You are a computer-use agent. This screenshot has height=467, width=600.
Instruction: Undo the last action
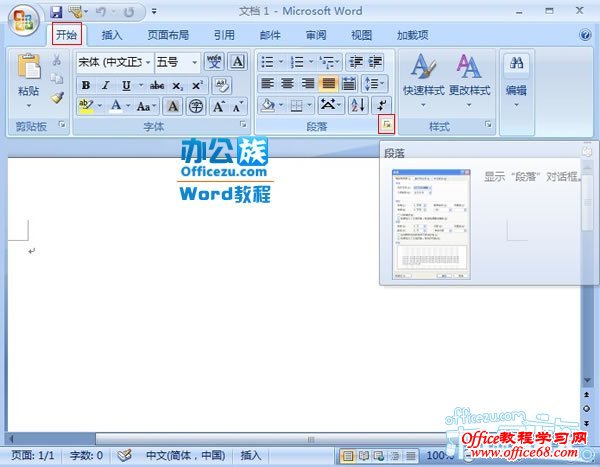click(101, 12)
